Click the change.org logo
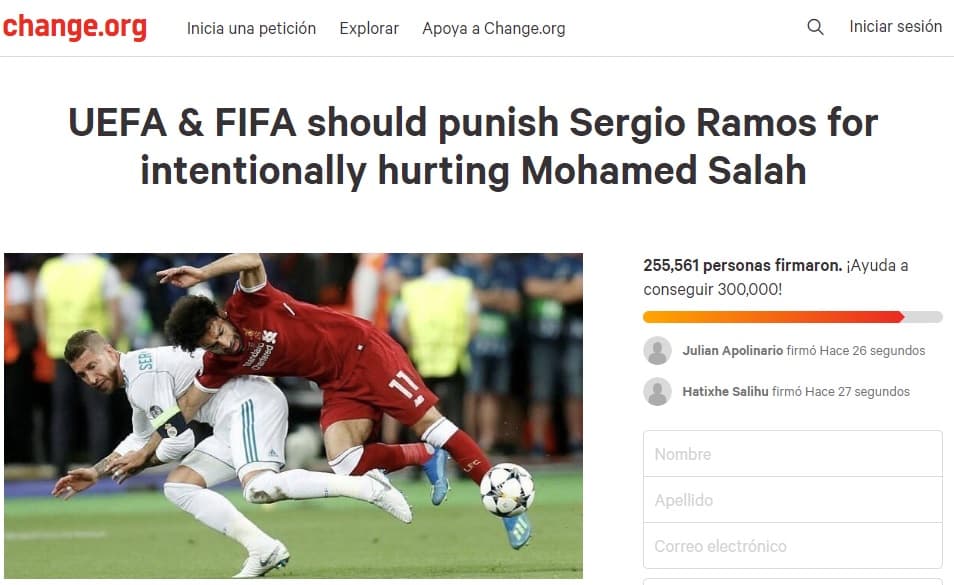The height and width of the screenshot is (585, 954). (74, 27)
